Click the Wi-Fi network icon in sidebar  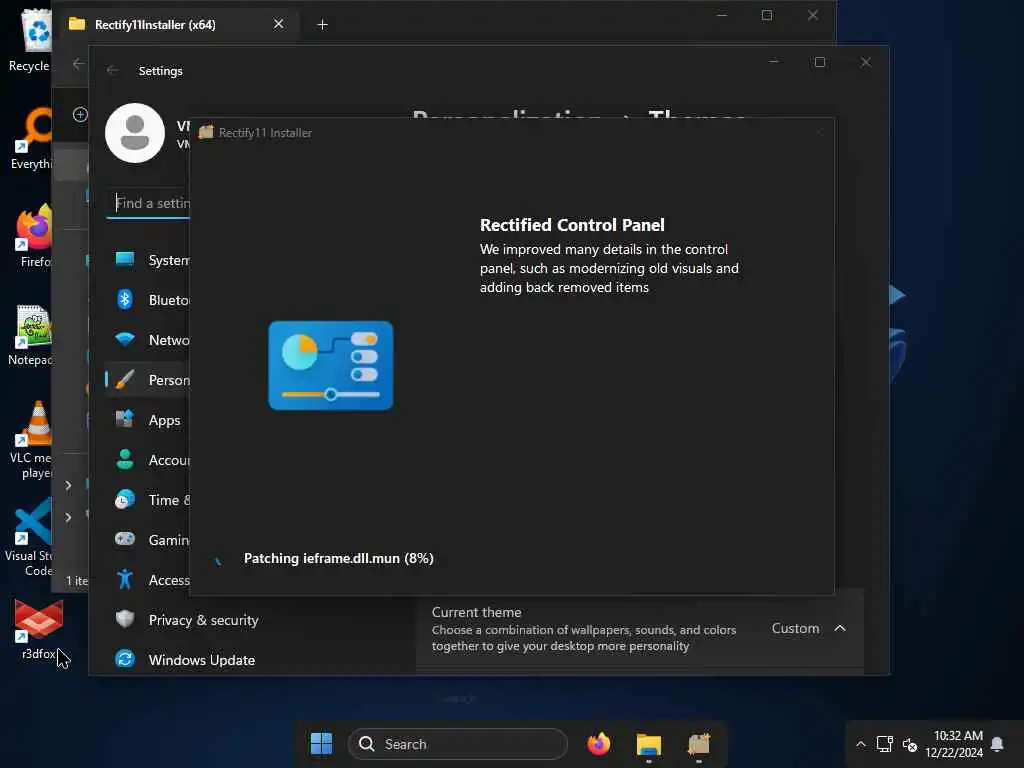click(125, 339)
